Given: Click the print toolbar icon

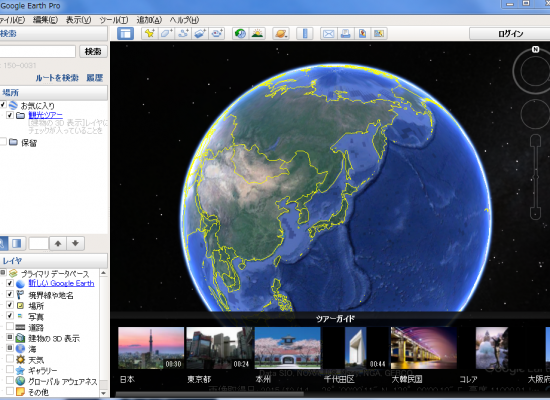Looking at the screenshot, I should [x=346, y=34].
